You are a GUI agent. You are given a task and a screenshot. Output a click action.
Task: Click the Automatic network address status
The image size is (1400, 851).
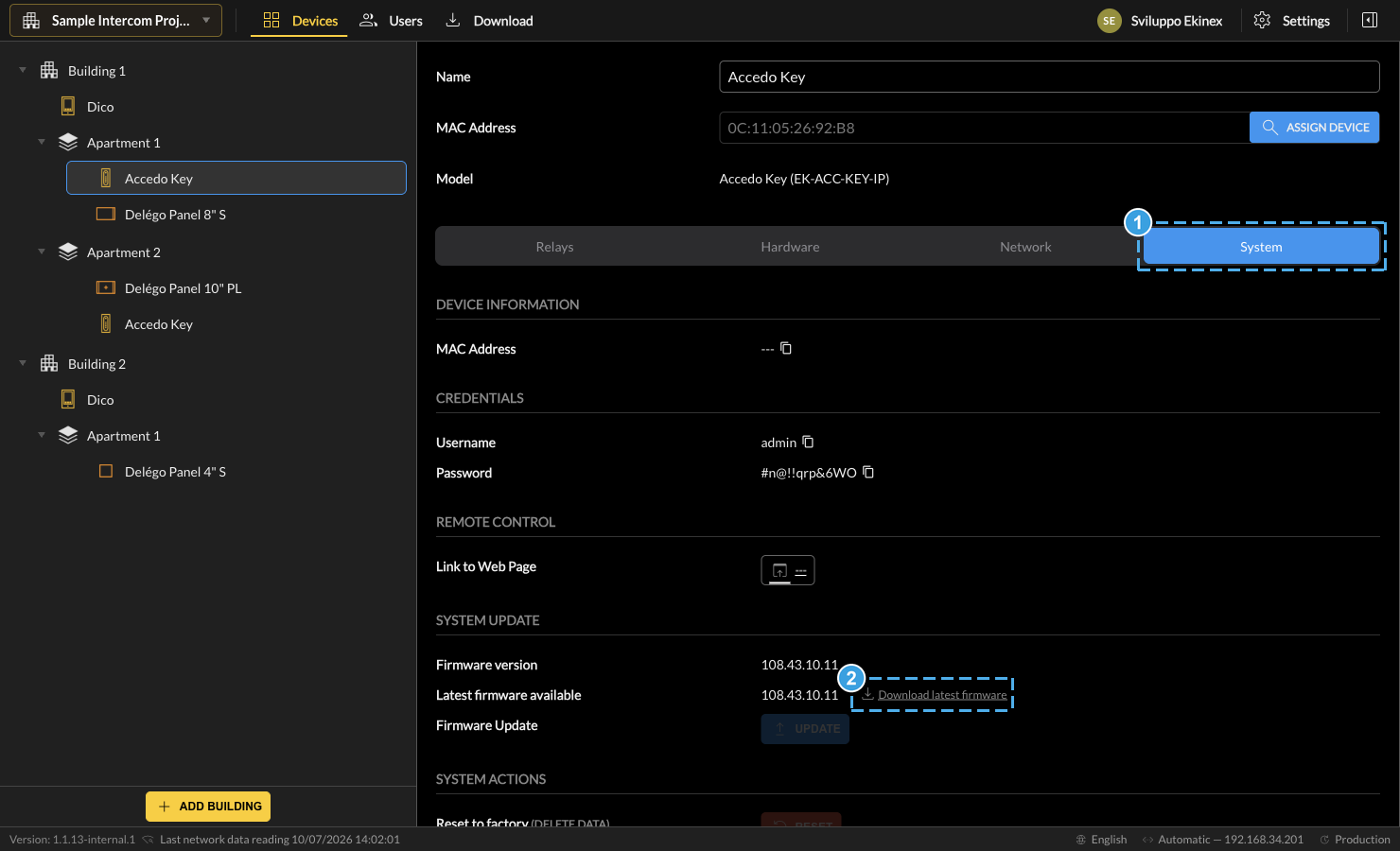tap(1222, 840)
